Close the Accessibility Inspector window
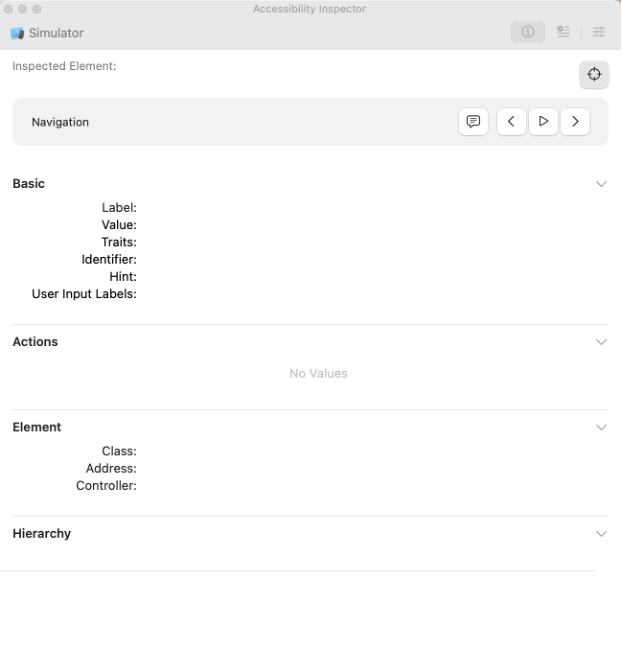Viewport: 622px width, 672px height. coord(8,9)
